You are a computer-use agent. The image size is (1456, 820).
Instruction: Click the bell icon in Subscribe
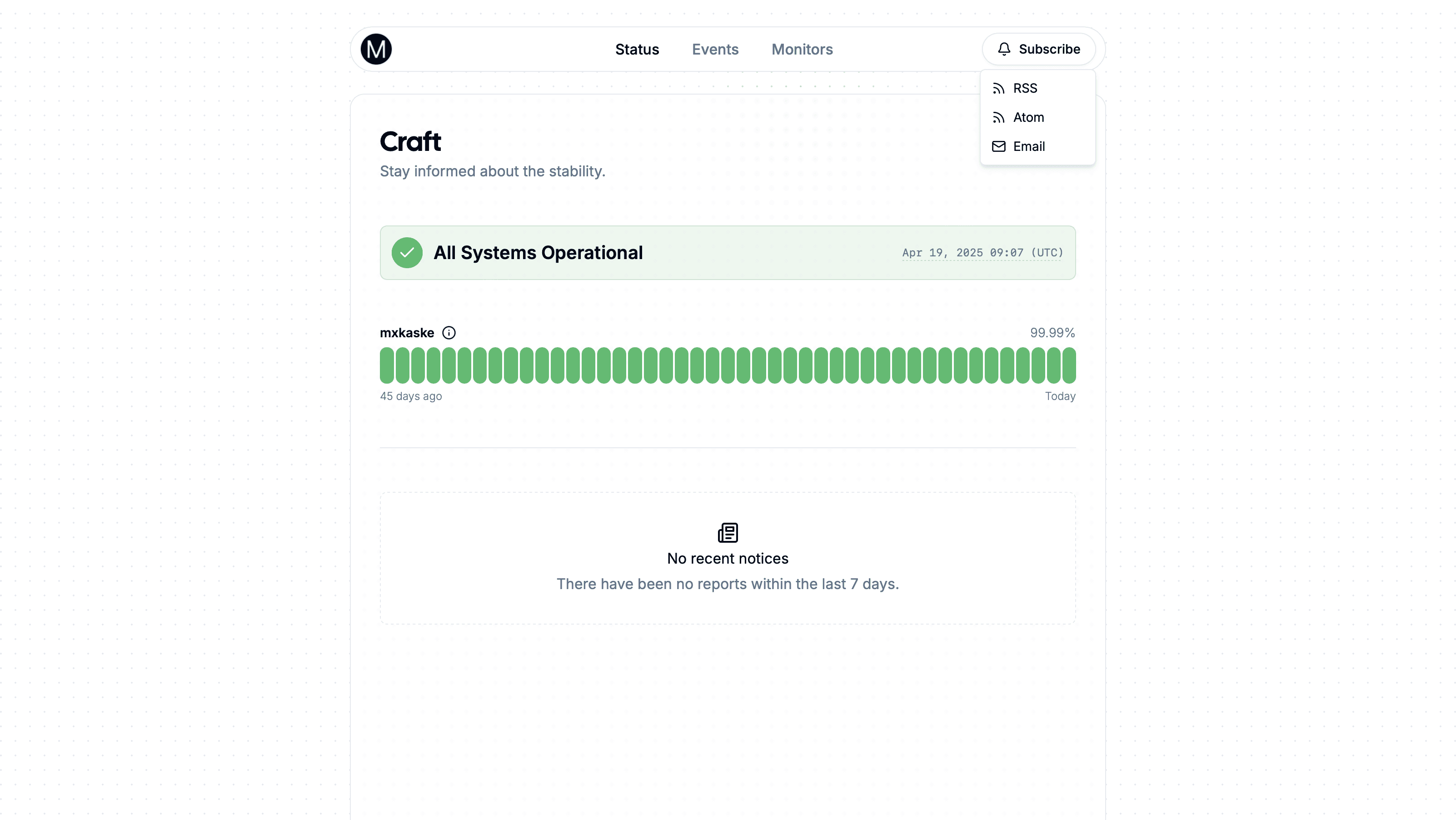click(1004, 49)
